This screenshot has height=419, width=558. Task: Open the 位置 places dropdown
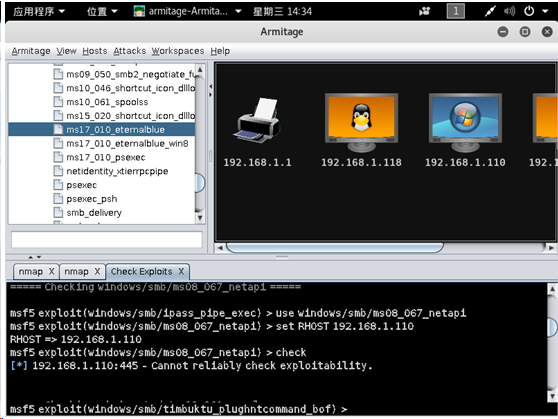click(102, 11)
